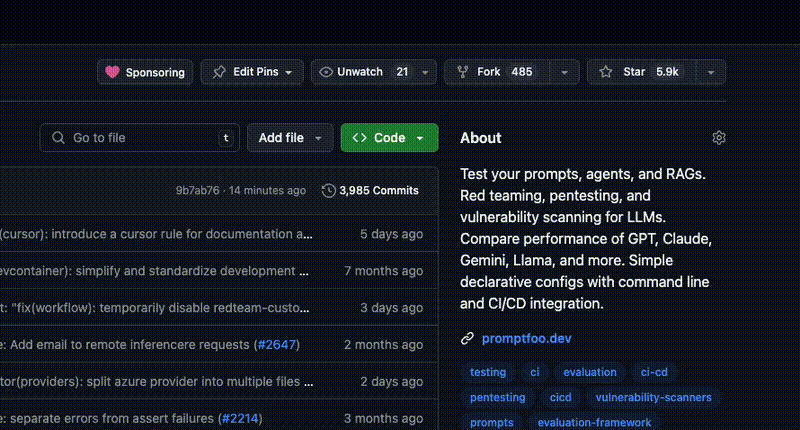Viewport: 800px width, 430px height.
Task: Click the pin icon in Edit Pins
Action: point(219,72)
